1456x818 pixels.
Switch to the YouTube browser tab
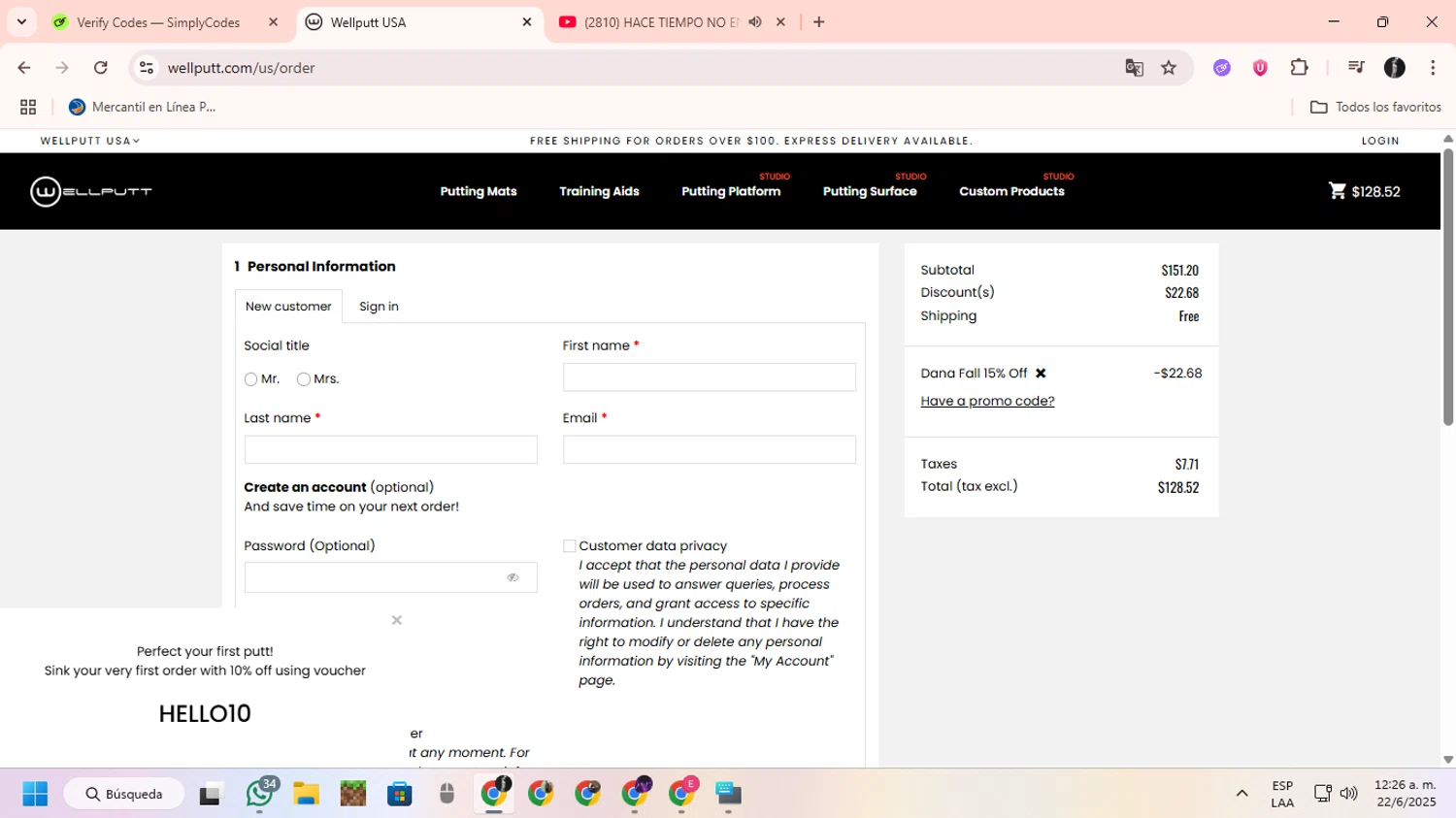[x=660, y=22]
